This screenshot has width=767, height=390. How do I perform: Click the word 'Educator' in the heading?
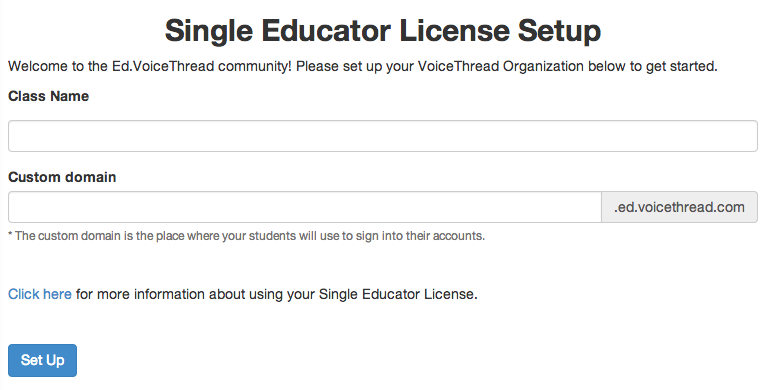click(x=326, y=31)
